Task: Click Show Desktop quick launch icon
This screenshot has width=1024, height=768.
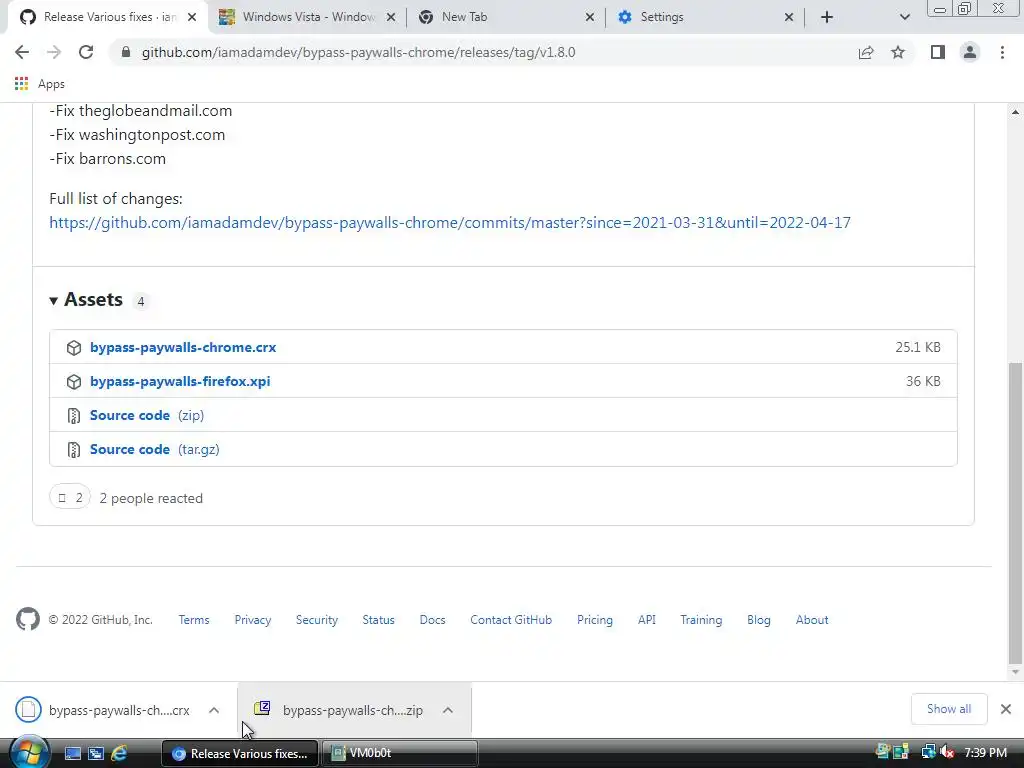Action: click(x=72, y=753)
